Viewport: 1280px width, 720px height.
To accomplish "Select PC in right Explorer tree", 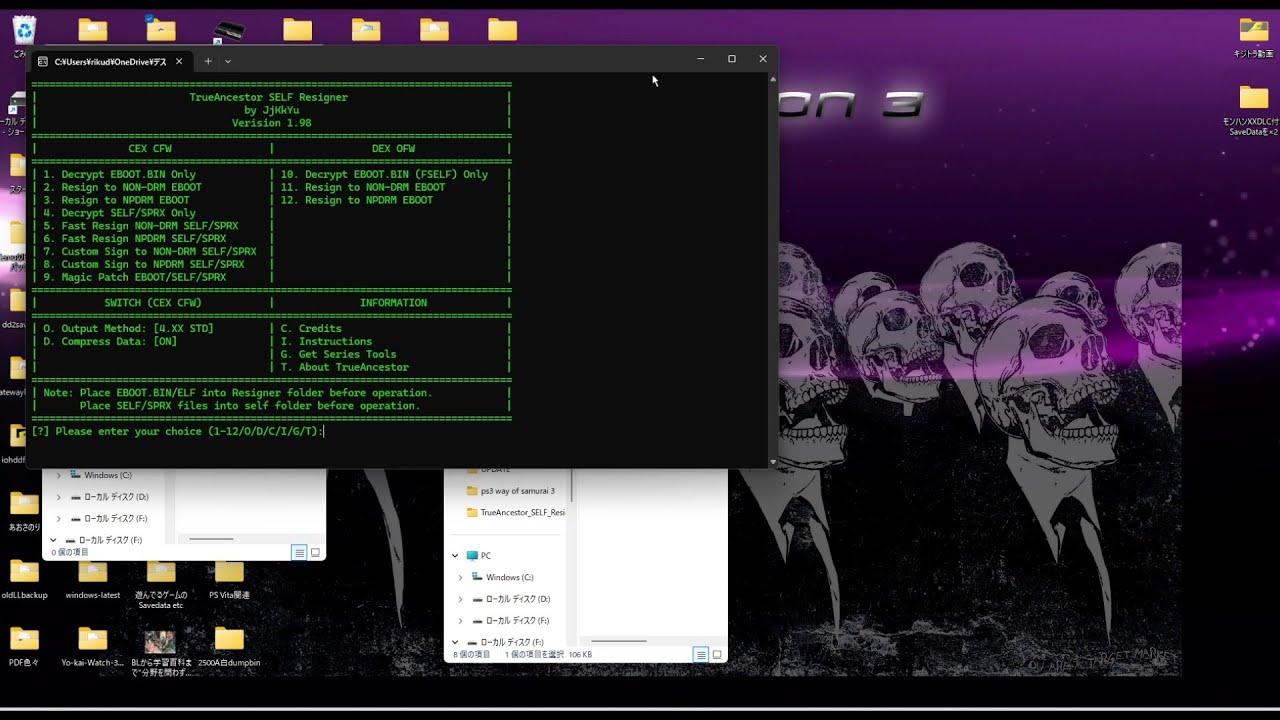I will (x=478, y=555).
